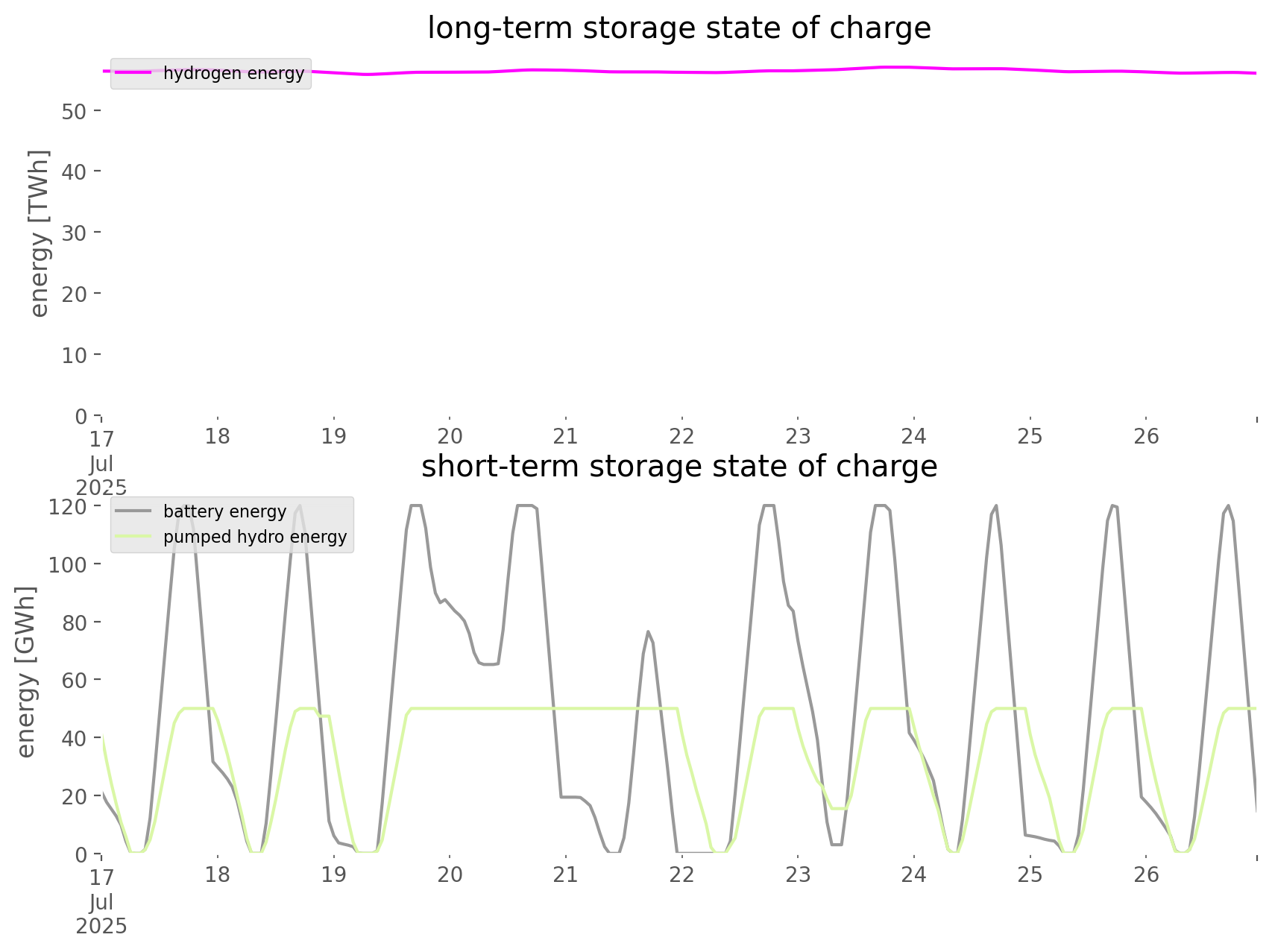Click the 'energy [TWh]' y-axis label
The image size is (1272, 952).
40,233
